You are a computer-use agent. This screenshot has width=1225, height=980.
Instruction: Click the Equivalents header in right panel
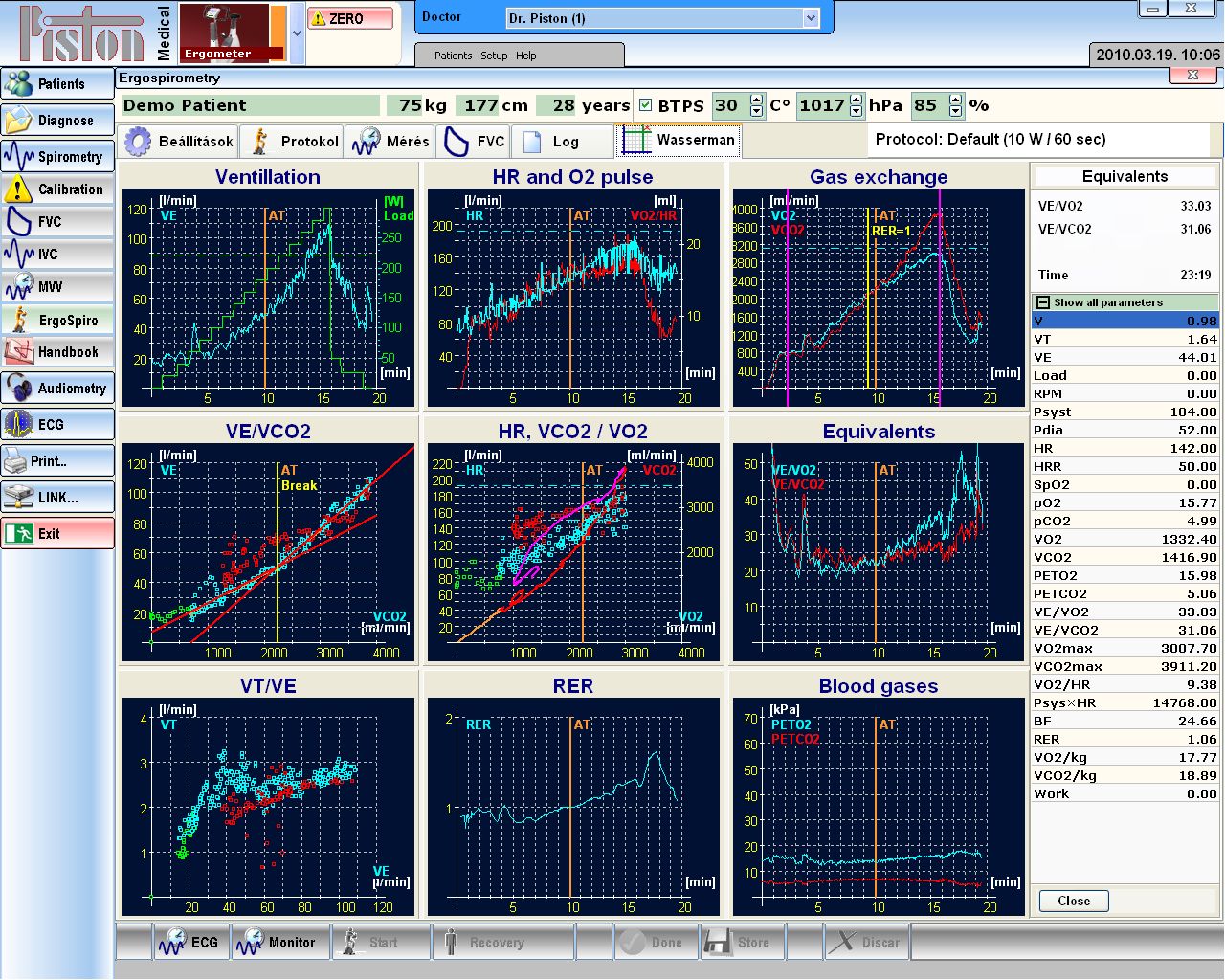pos(1125,176)
